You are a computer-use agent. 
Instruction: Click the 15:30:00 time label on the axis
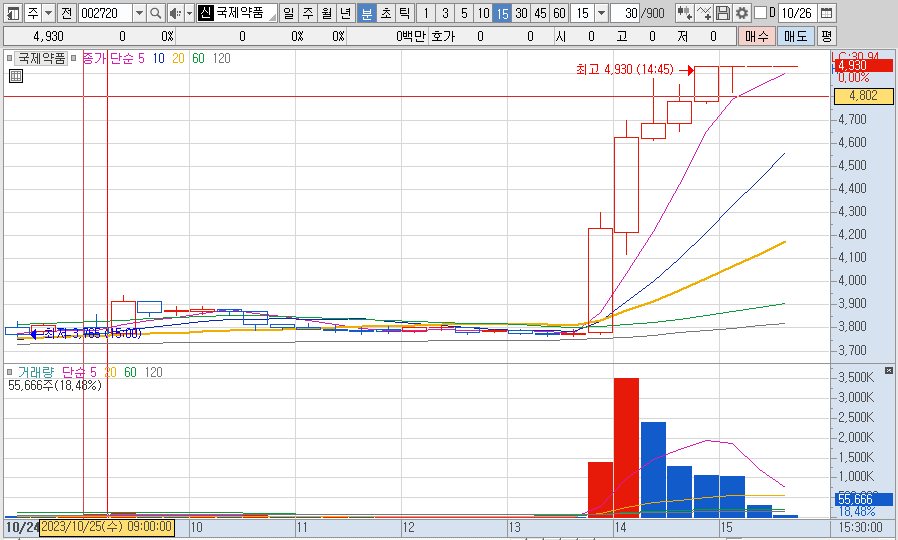point(861,527)
